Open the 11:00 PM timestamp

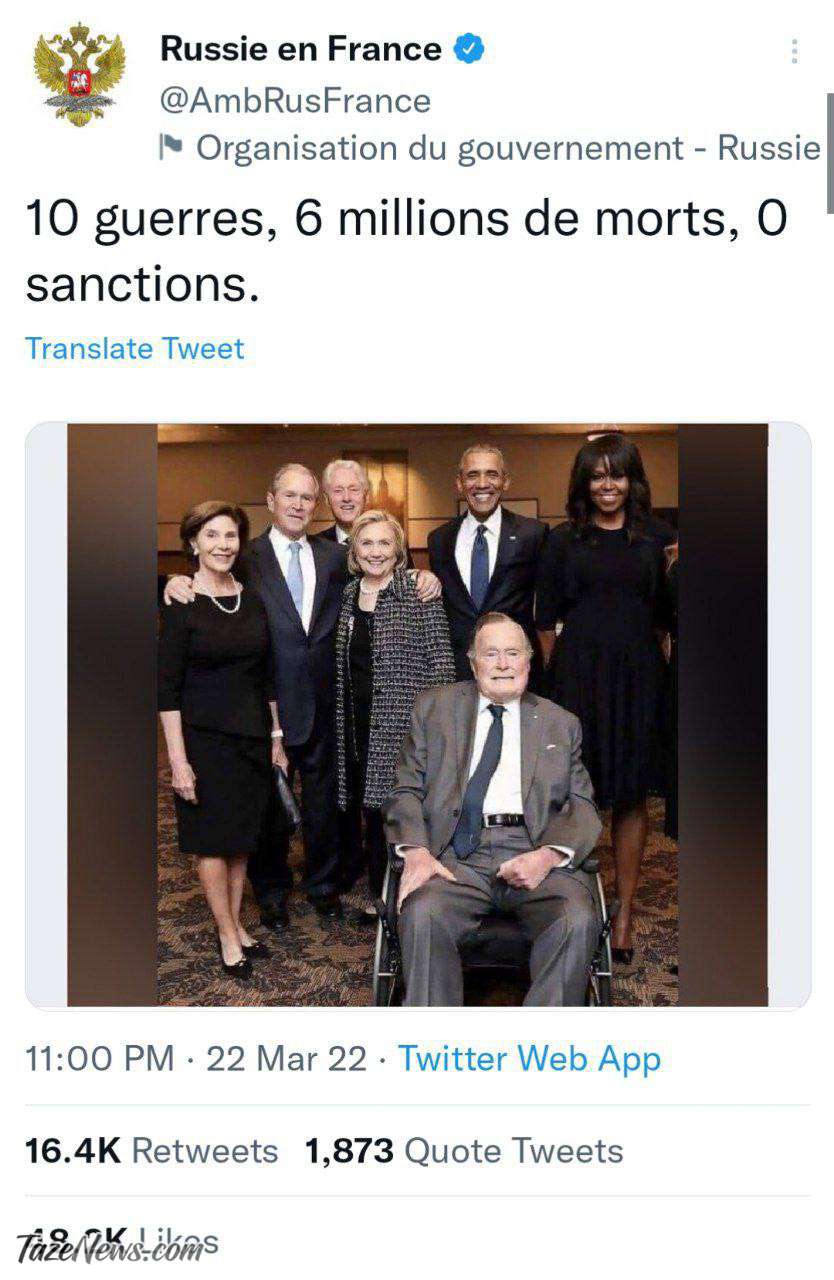pos(99,1059)
